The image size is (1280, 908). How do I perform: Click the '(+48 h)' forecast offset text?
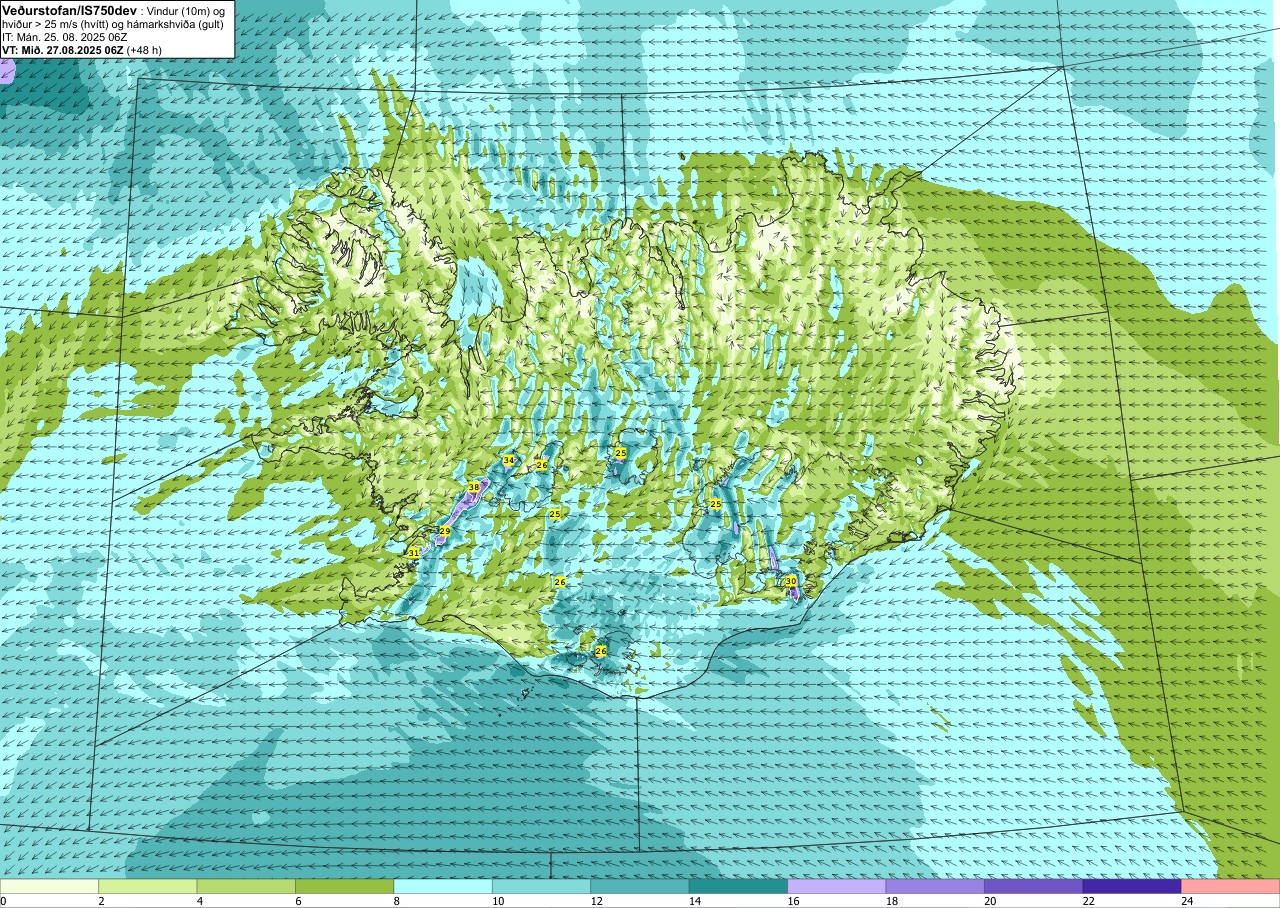[x=144, y=50]
